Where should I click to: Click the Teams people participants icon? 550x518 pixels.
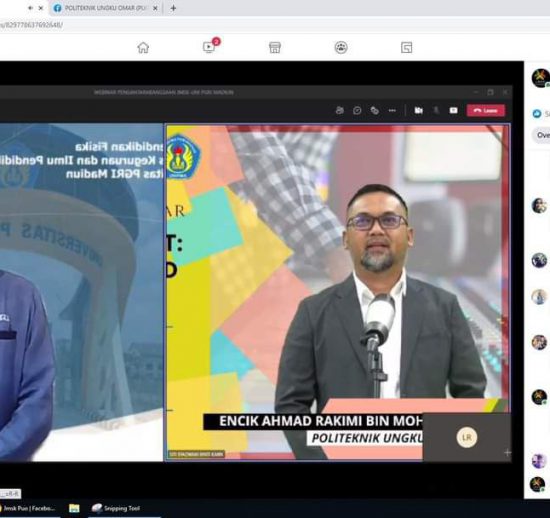click(340, 110)
